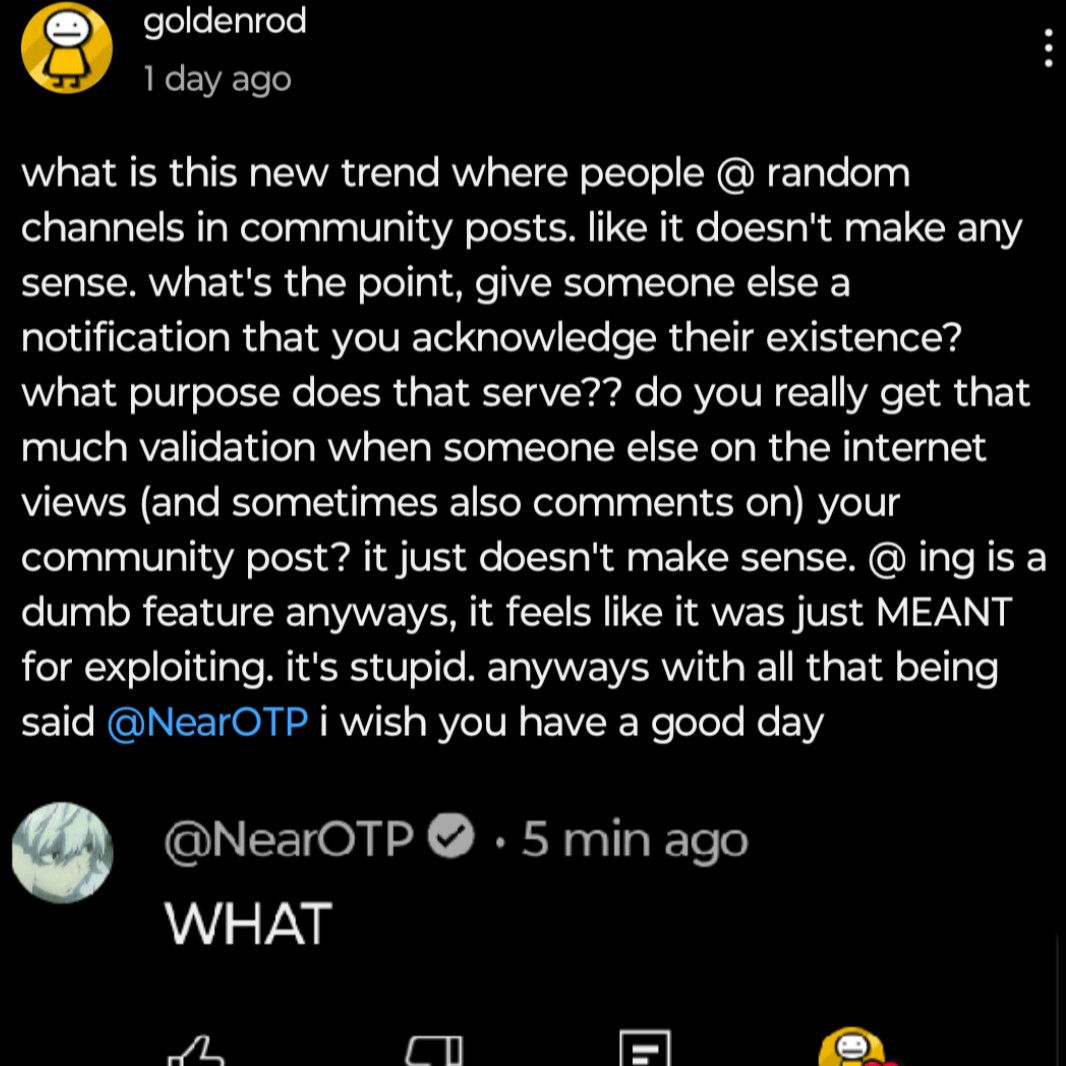The width and height of the screenshot is (1066, 1066).
Task: Click the @NearOTP username on the reply
Action: tap(288, 839)
